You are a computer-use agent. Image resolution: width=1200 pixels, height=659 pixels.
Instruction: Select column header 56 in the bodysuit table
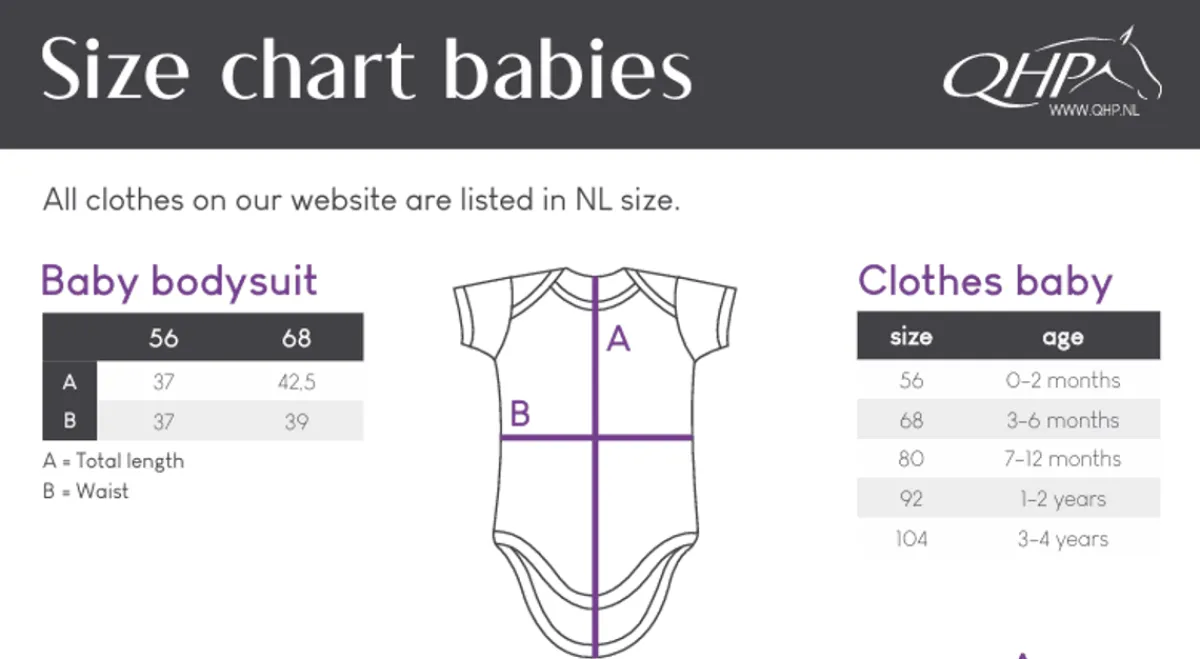163,338
